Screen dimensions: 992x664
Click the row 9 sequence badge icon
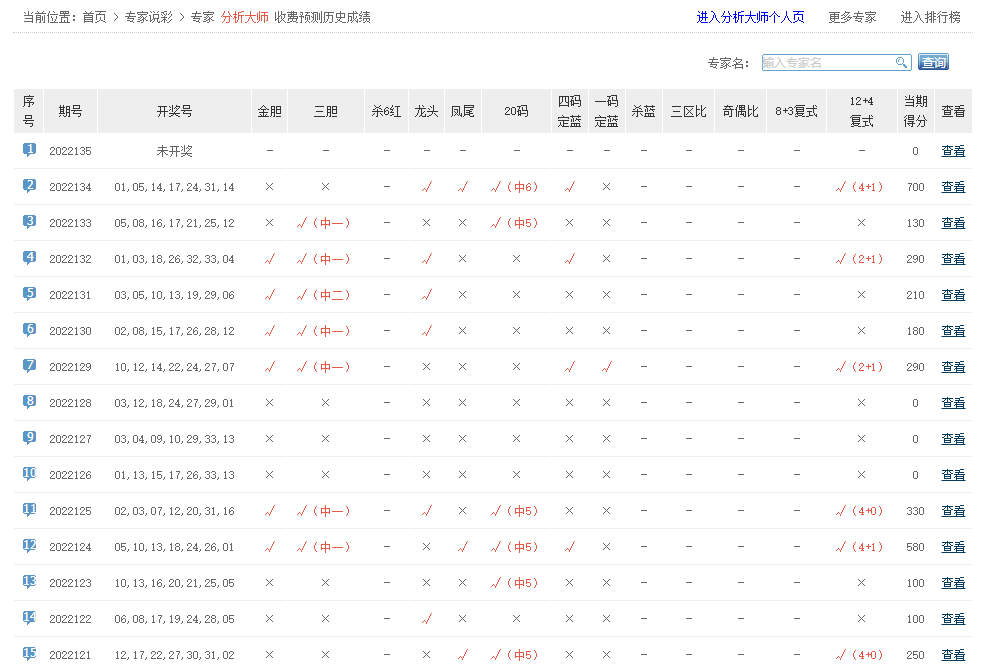[x=29, y=438]
